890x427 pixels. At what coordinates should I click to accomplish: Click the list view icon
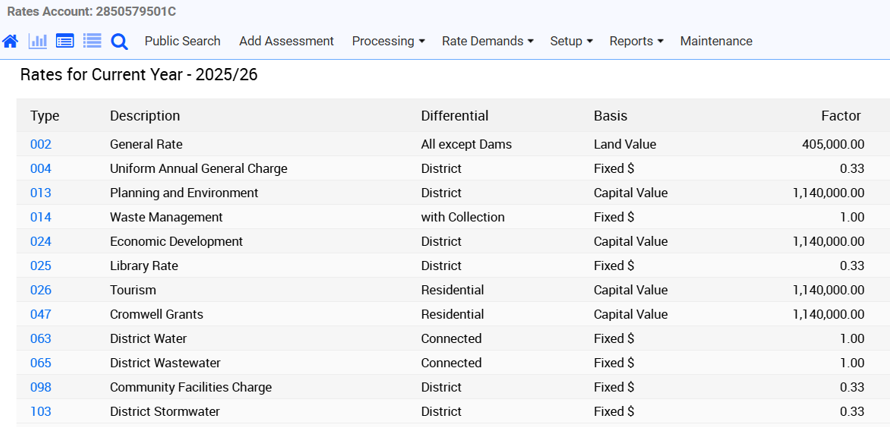pyautogui.click(x=92, y=41)
